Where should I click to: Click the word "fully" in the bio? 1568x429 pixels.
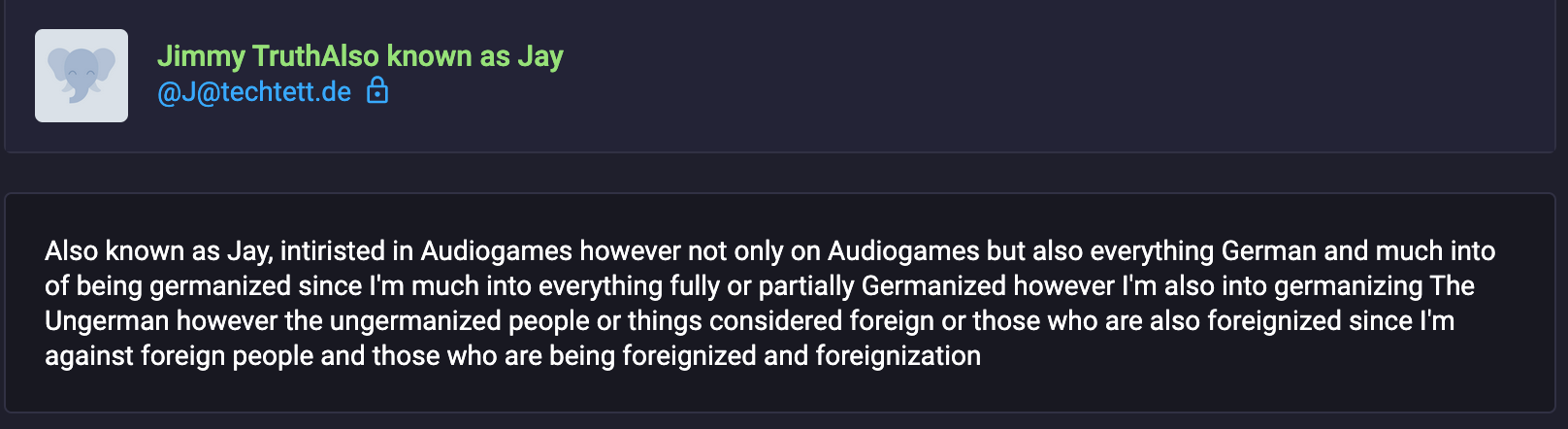click(x=696, y=286)
